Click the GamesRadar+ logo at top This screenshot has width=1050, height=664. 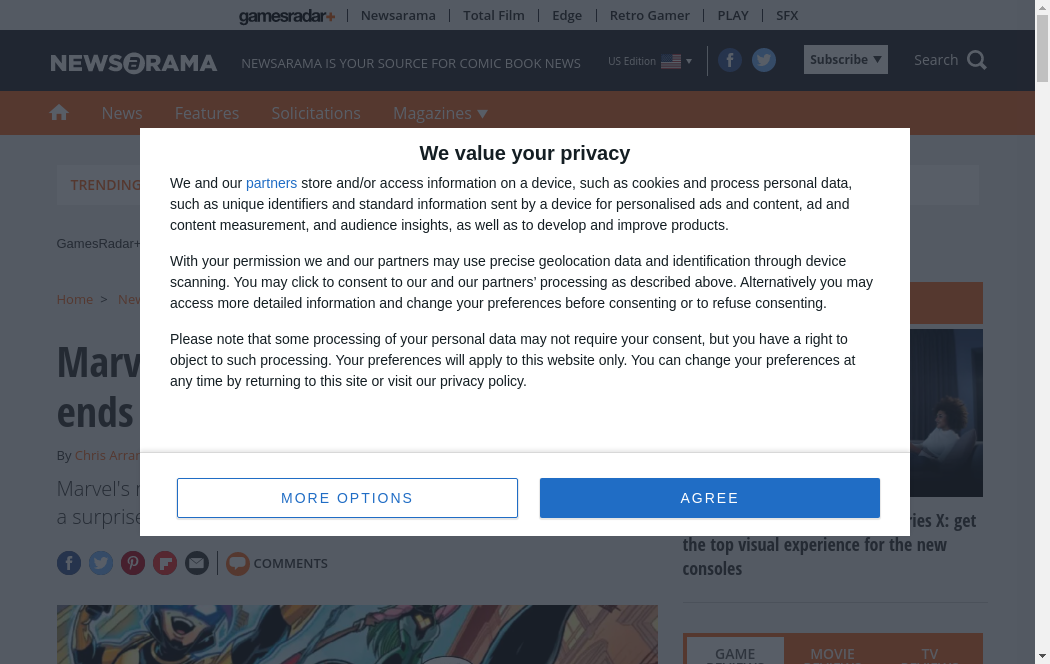click(x=287, y=16)
